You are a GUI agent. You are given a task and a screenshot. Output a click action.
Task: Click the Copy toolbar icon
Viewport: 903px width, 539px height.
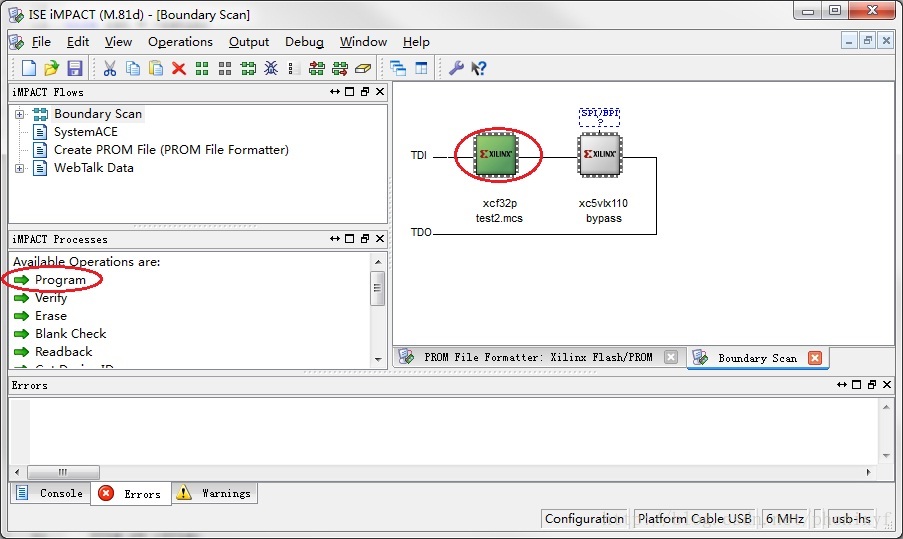(132, 68)
